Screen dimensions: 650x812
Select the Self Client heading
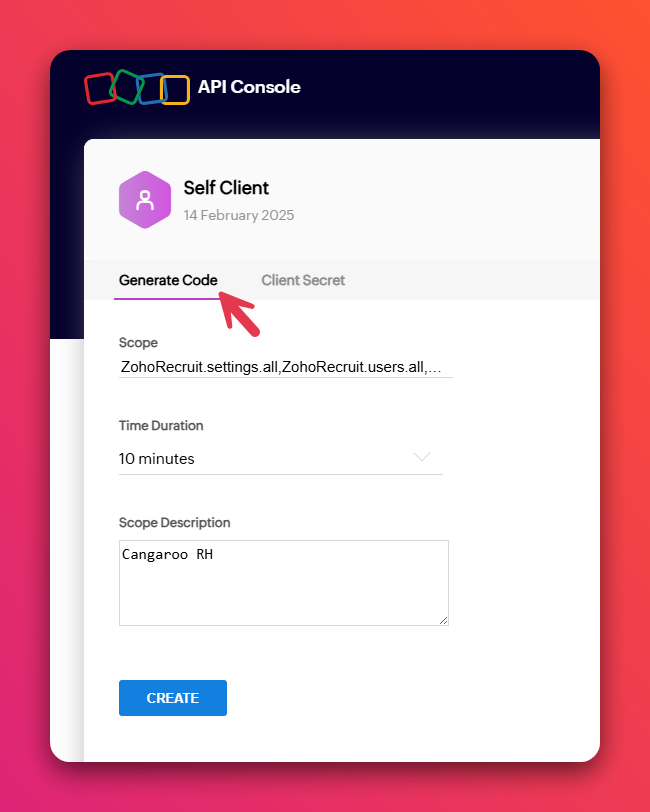[x=226, y=187]
